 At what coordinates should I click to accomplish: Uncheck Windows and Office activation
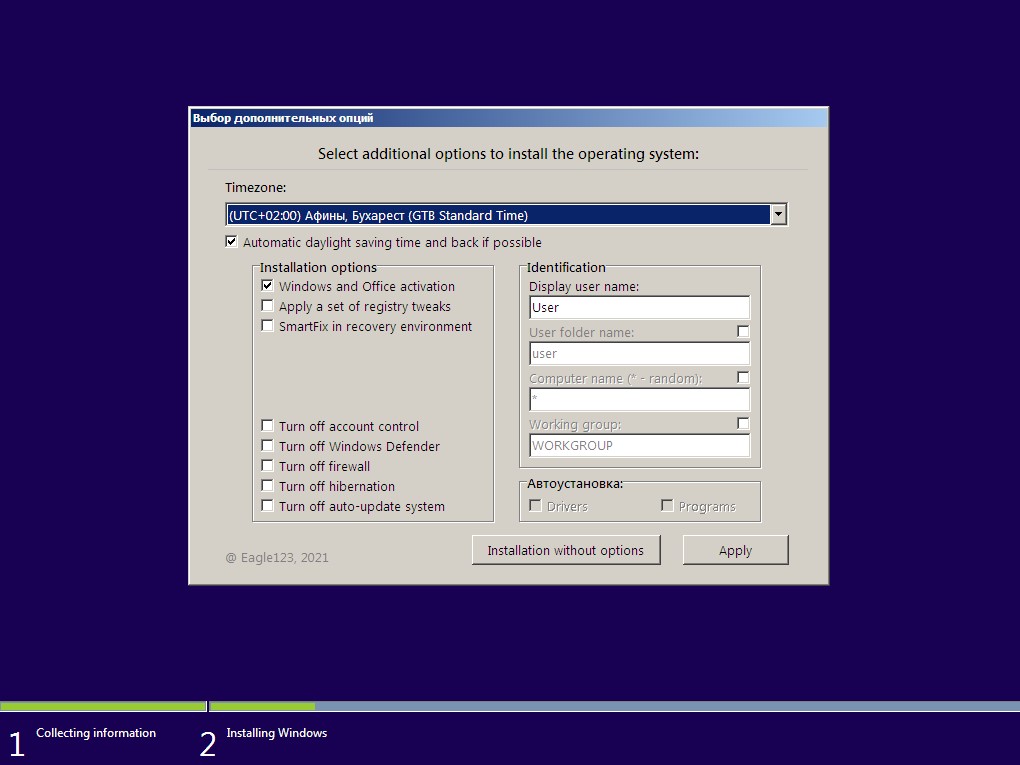pyautogui.click(x=267, y=286)
